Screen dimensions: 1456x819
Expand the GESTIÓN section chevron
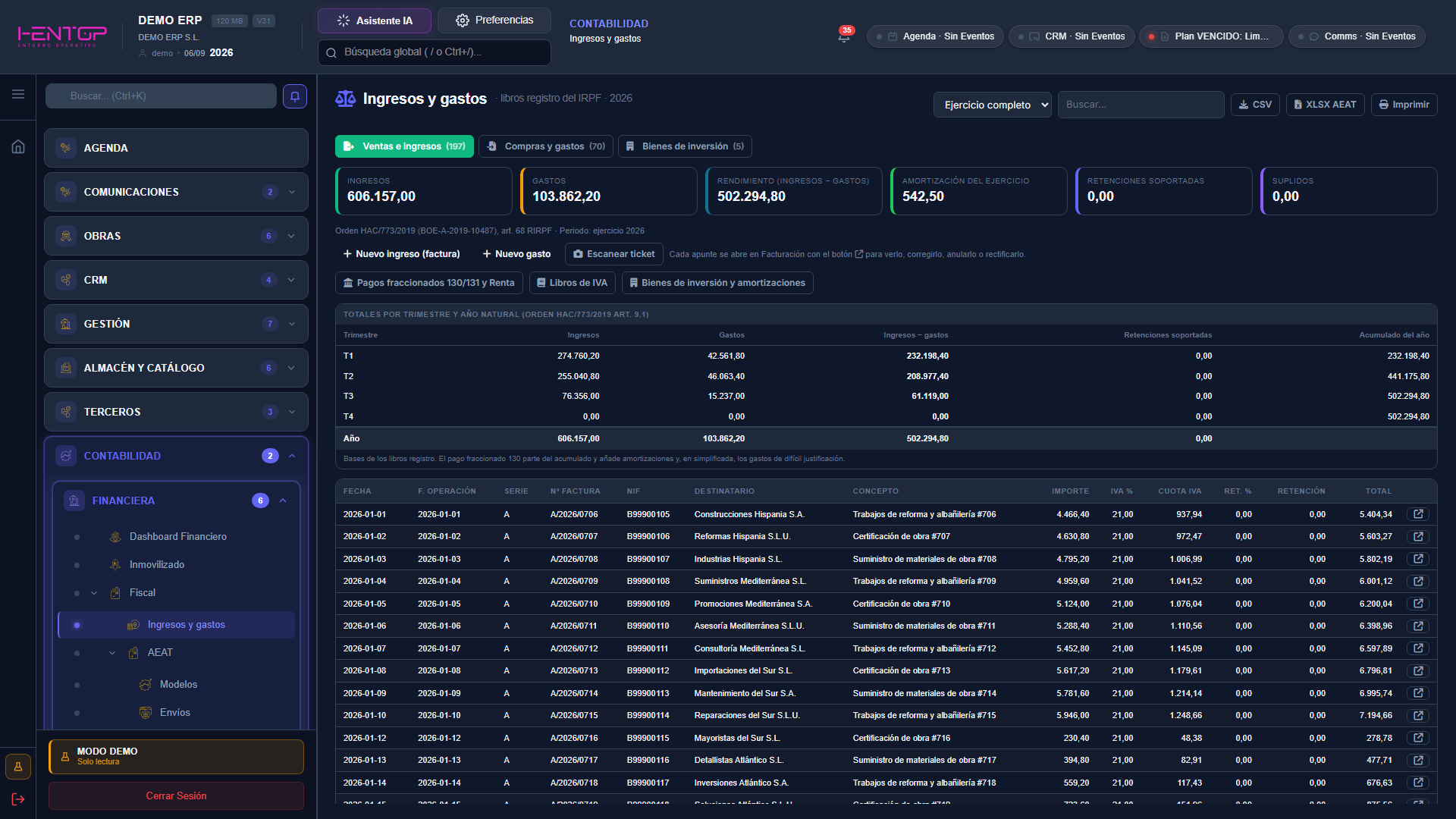click(292, 324)
